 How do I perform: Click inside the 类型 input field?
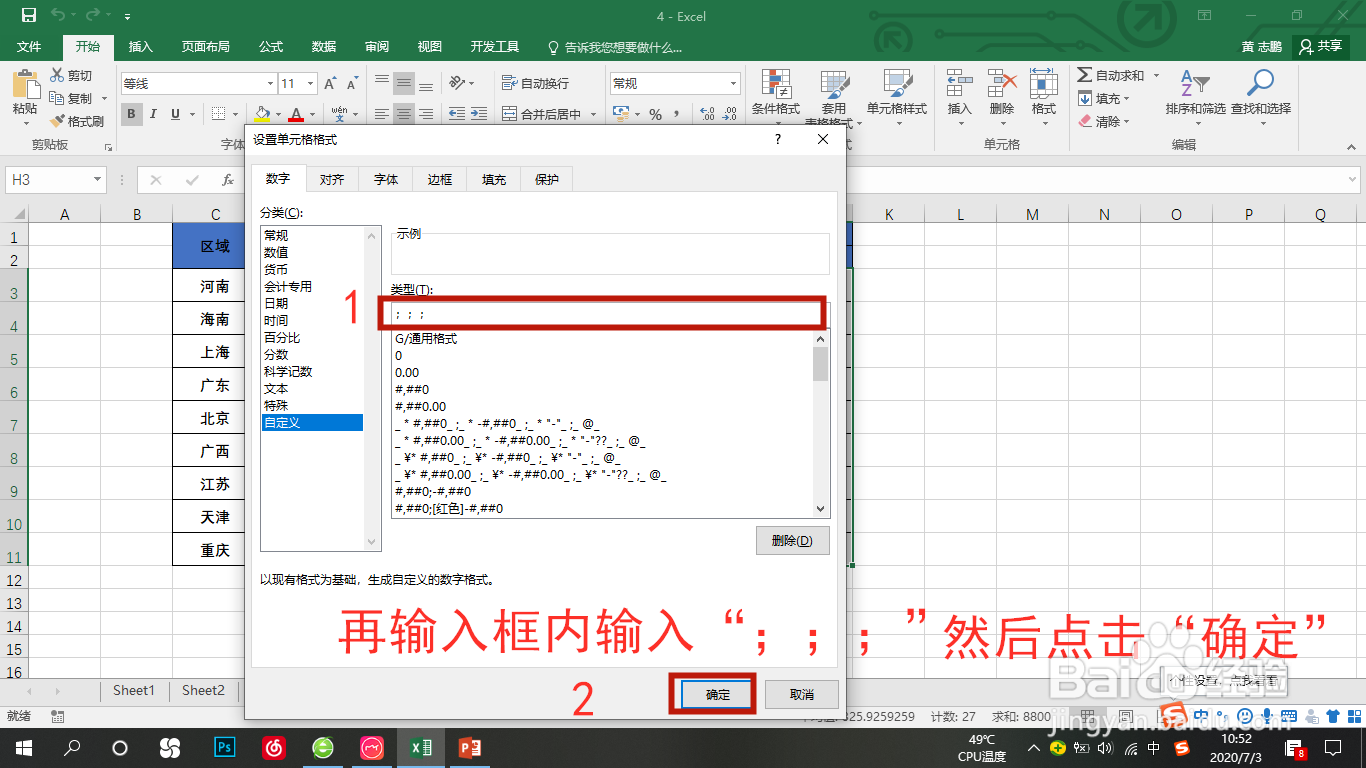[600, 314]
